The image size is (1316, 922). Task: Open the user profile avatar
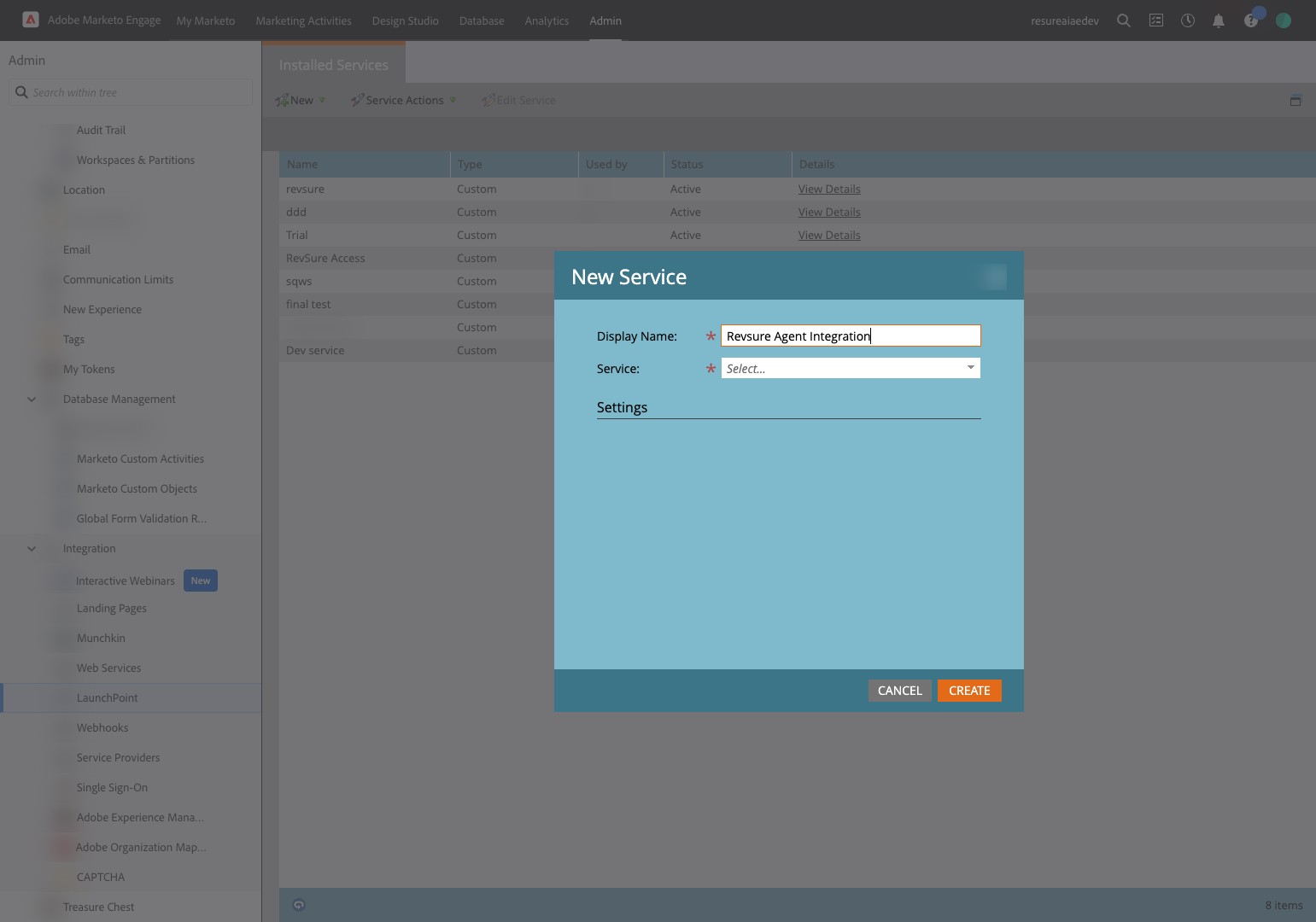point(1284,20)
